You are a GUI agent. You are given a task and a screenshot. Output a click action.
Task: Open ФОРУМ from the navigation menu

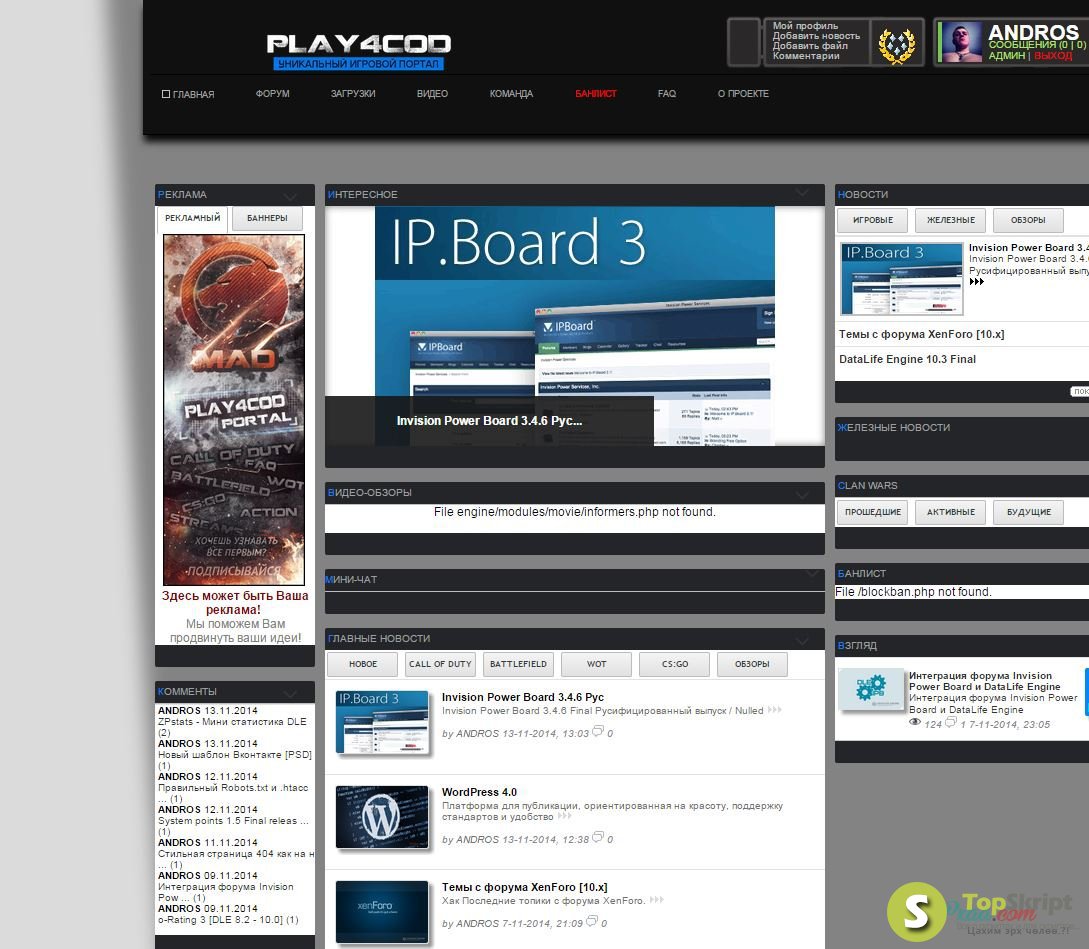pyautogui.click(x=272, y=94)
